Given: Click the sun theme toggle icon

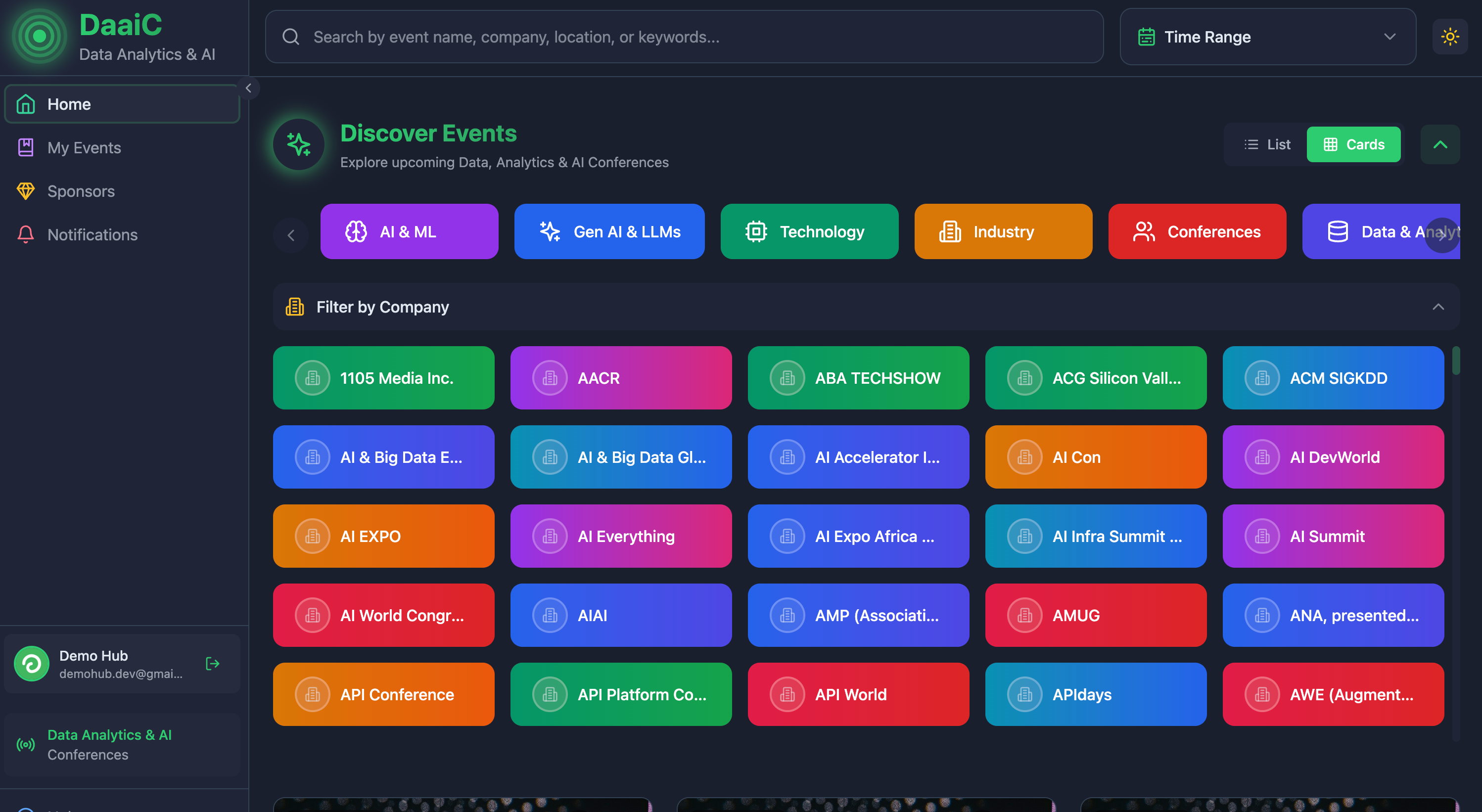Looking at the screenshot, I should (1449, 37).
